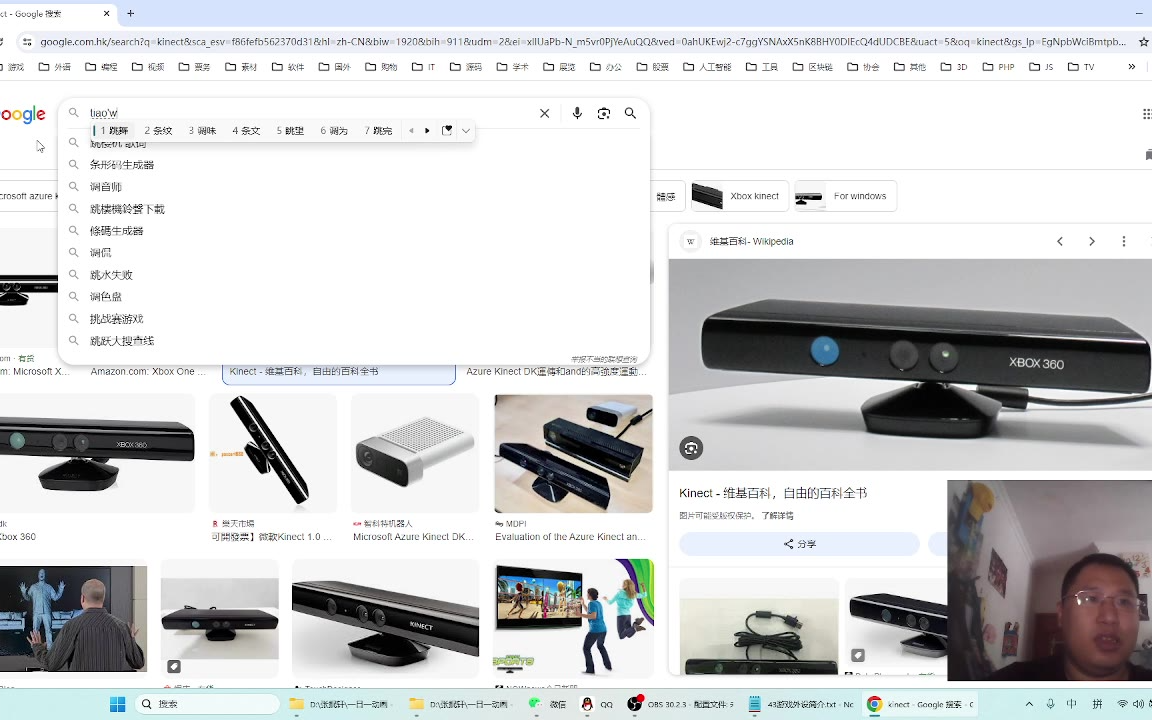1152x720 pixels.
Task: Open the 人工智能 bookmarks folder
Action: 707,67
